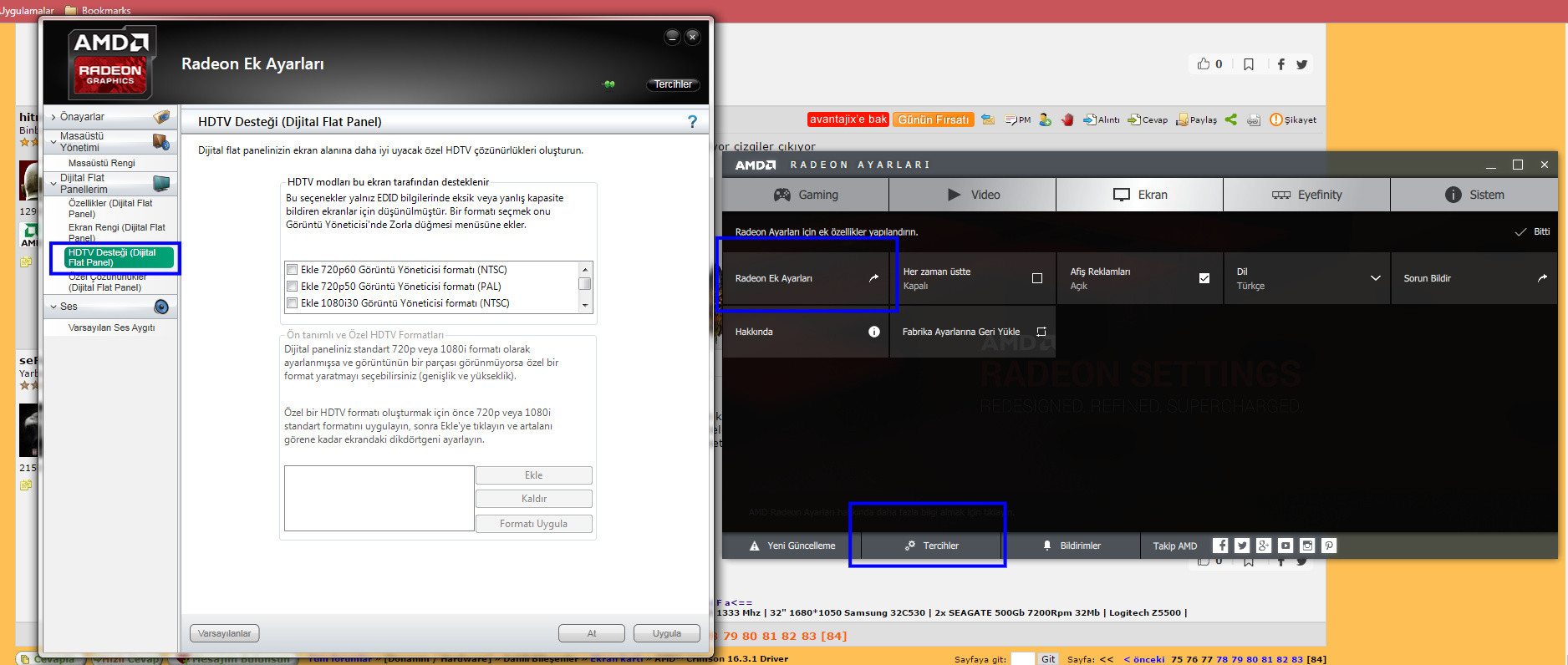Image resolution: width=1568 pixels, height=665 pixels.
Task: Open Radeon Ek Ayarları tile arrow
Action: 873,278
